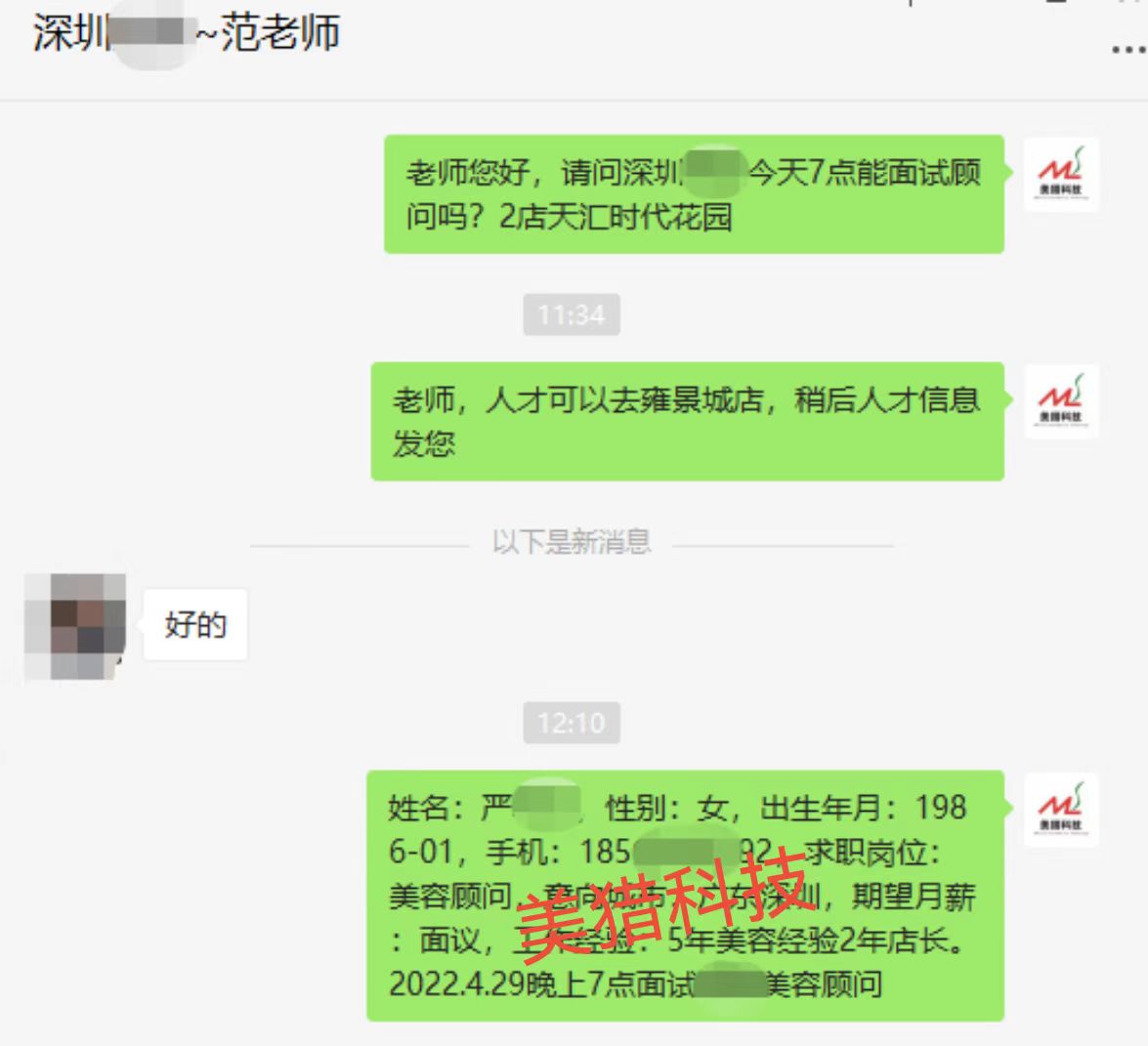Click sender avatar beside the 天汇时代花园 message

[1061, 174]
